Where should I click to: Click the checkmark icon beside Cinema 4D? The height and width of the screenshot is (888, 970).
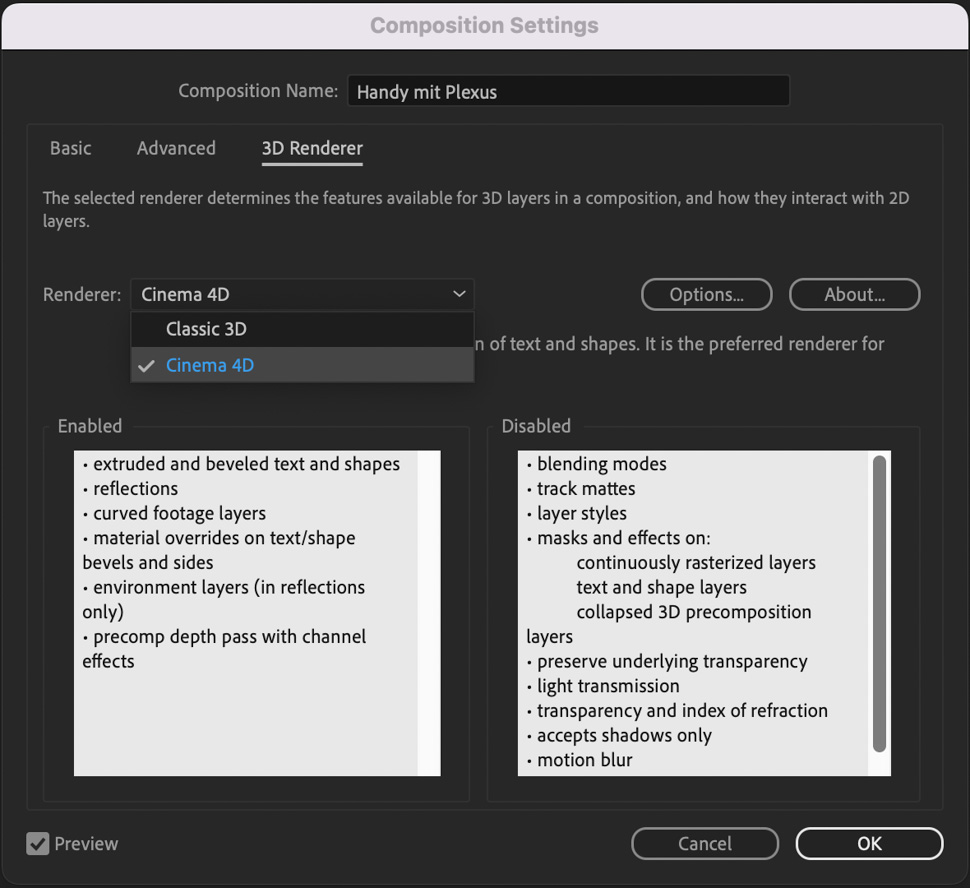147,366
